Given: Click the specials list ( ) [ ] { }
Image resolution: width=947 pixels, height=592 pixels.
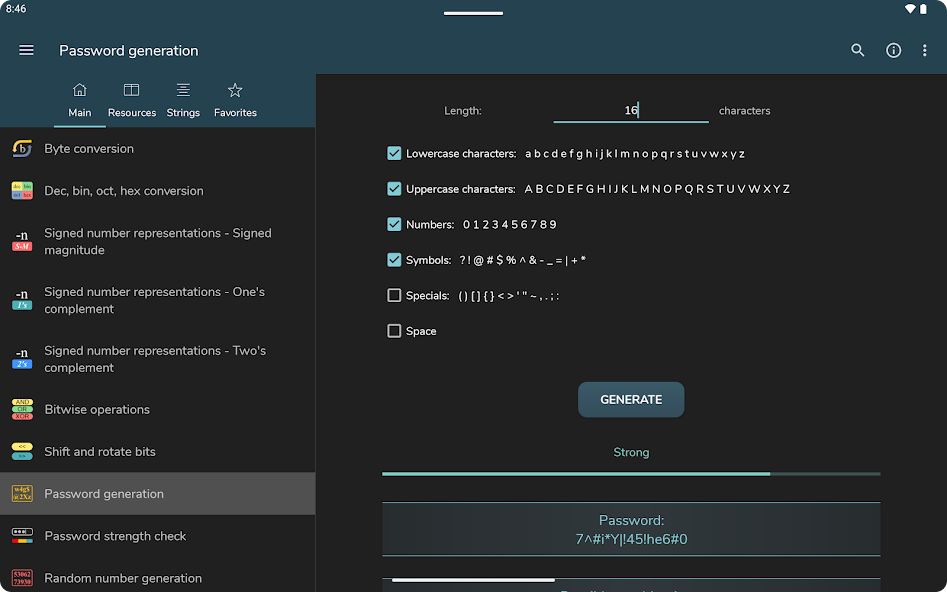Looking at the screenshot, I should point(509,296).
